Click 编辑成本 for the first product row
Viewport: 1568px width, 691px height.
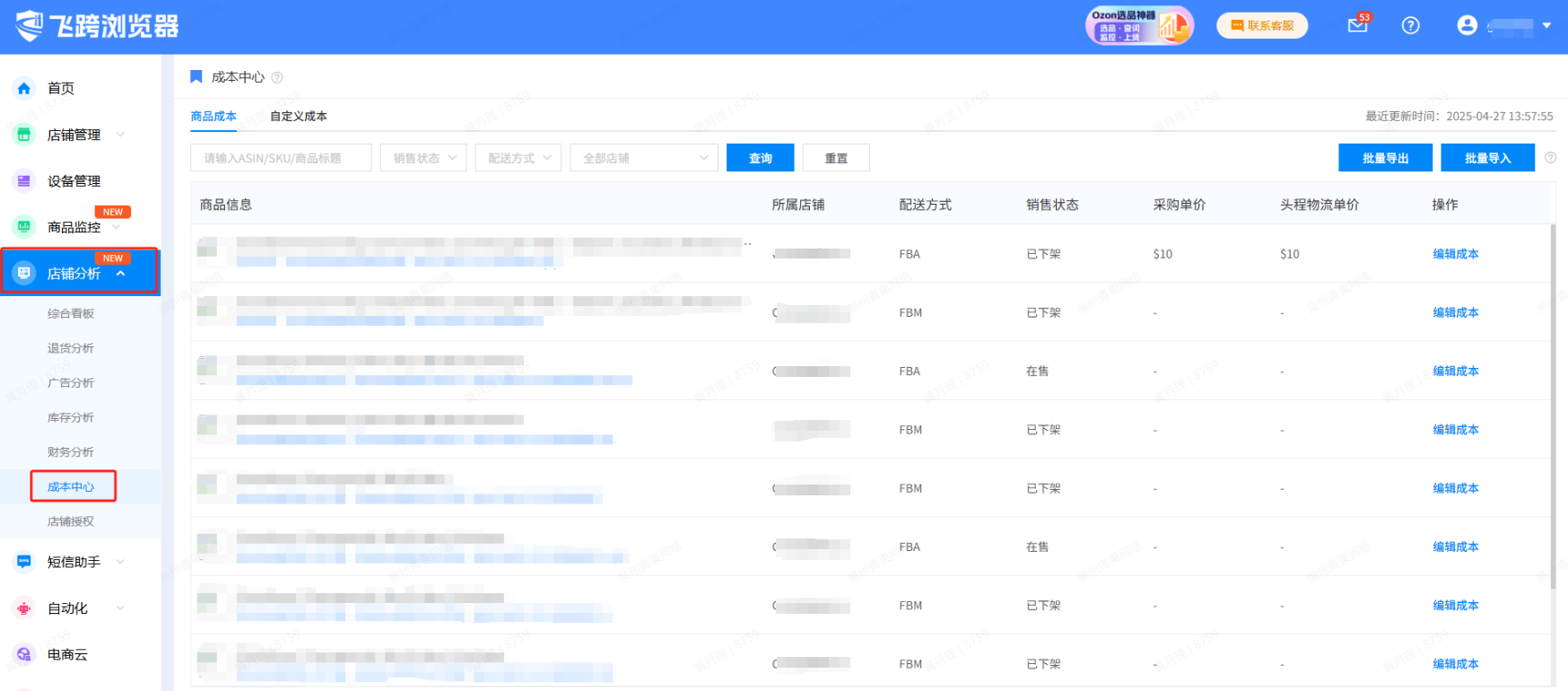(1455, 254)
